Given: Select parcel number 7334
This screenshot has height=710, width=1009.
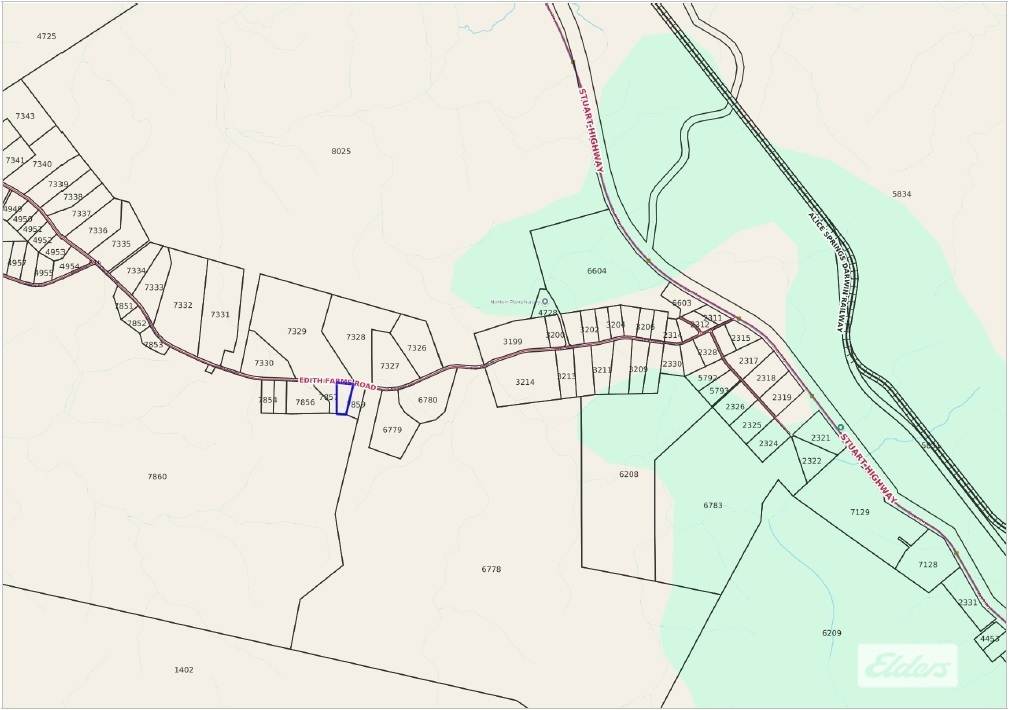Looking at the screenshot, I should tap(136, 271).
